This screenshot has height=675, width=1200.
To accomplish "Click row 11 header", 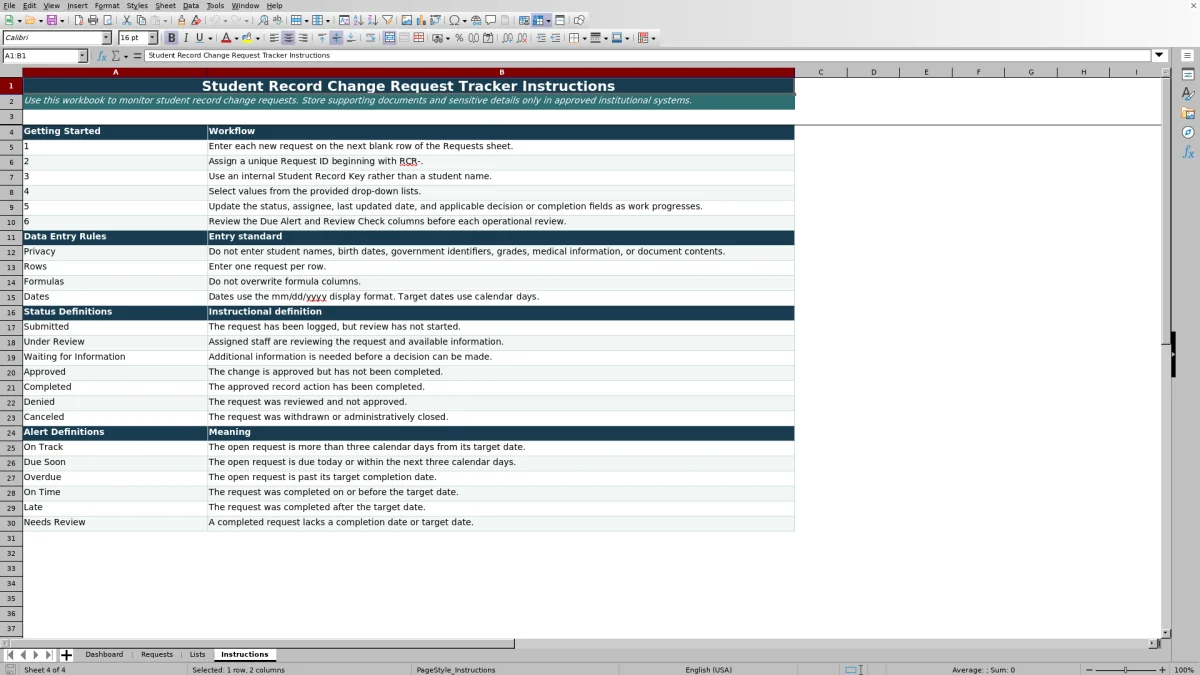I will 11,237.
